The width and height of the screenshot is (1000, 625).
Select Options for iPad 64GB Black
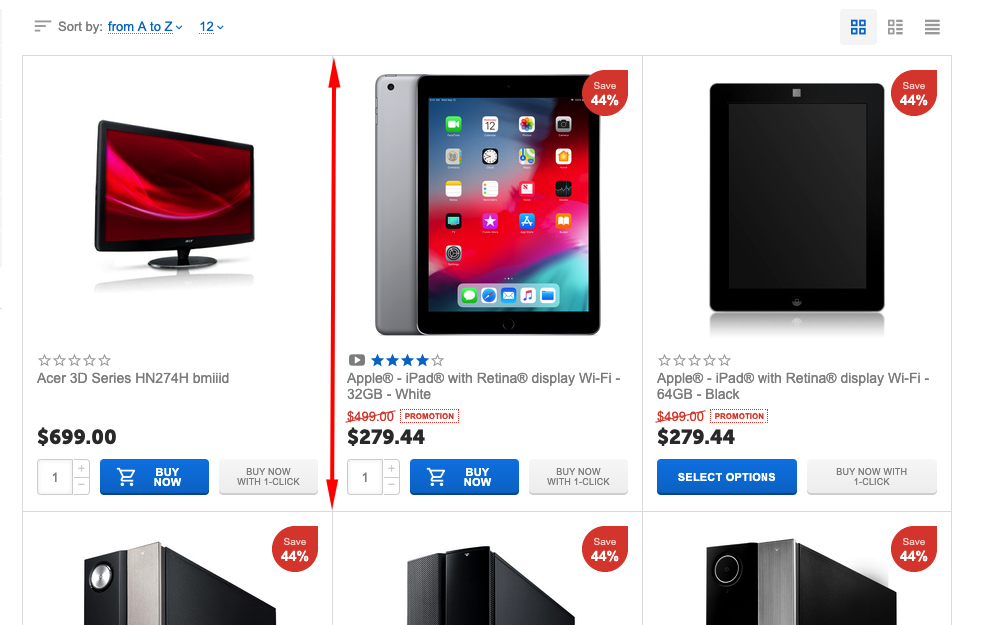[x=726, y=477]
